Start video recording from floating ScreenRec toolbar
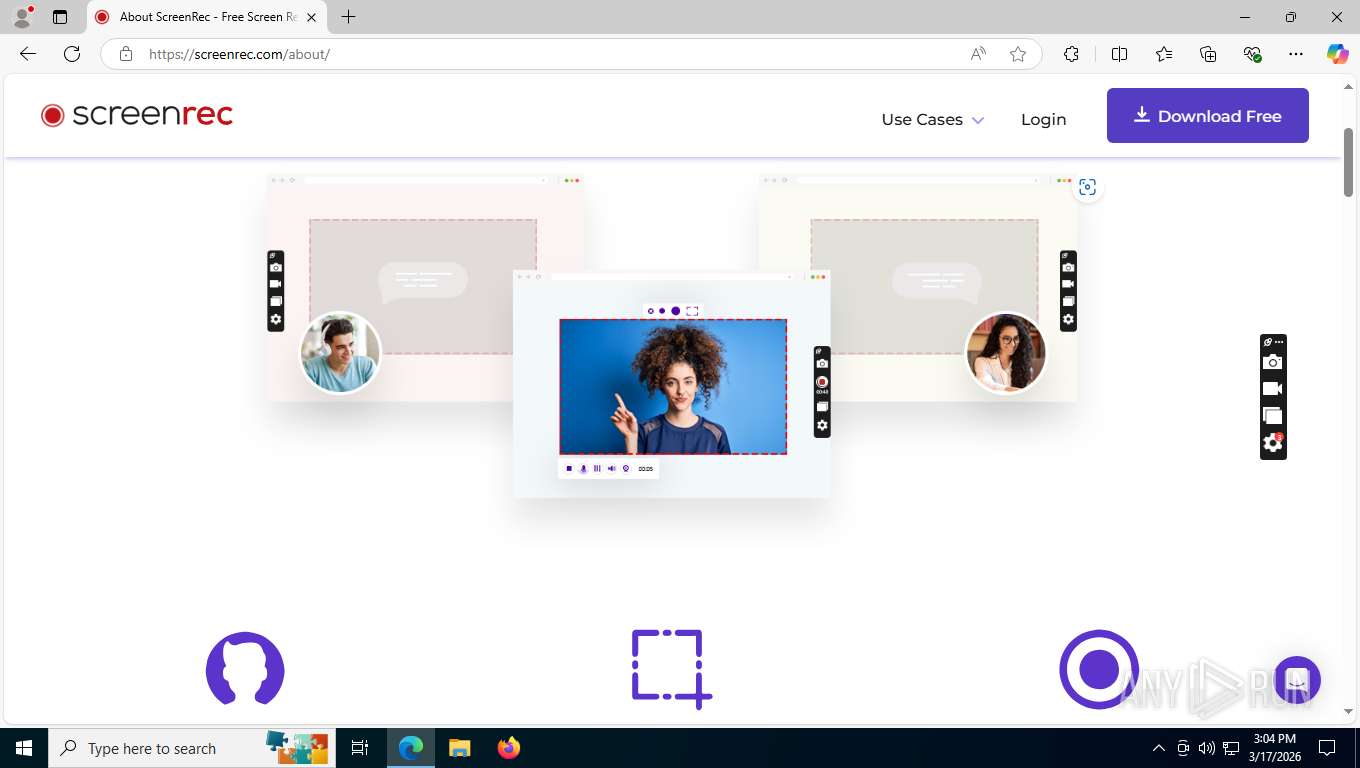Screen dimensions: 1360x768 tap(1272, 388)
